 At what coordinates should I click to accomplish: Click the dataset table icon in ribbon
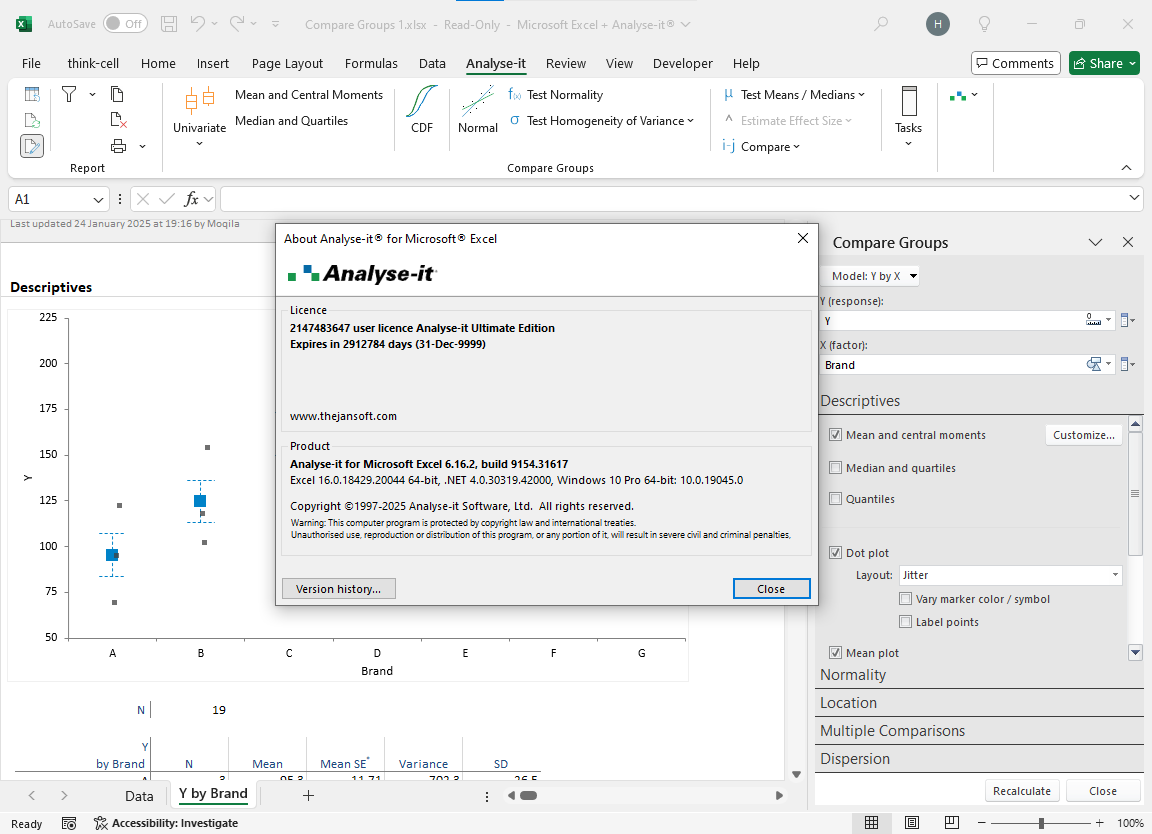[x=32, y=94]
